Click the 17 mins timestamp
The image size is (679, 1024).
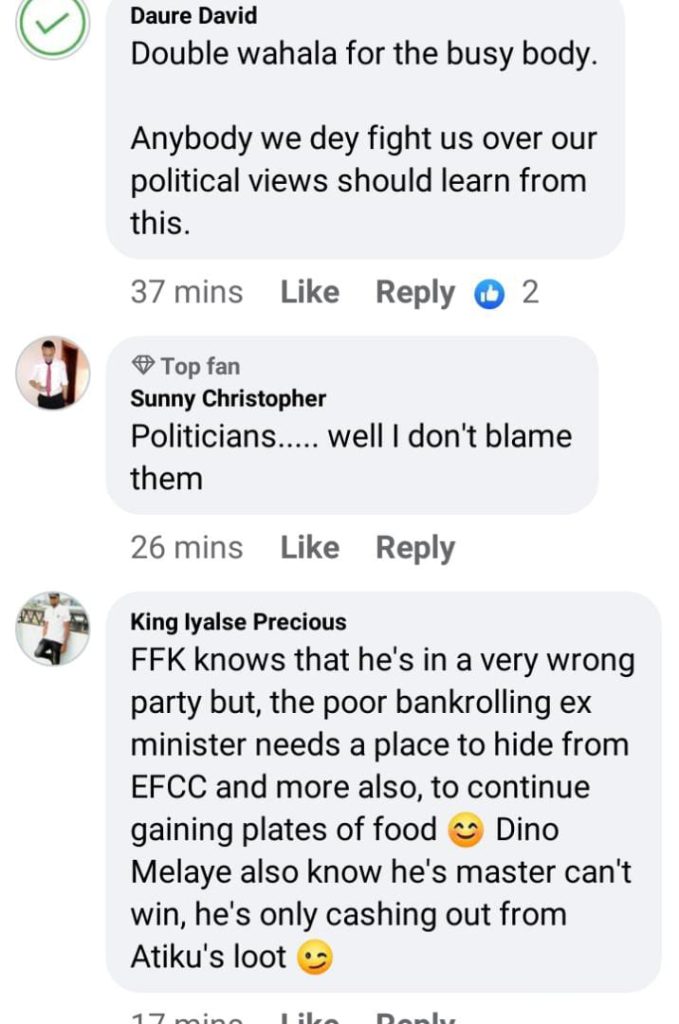coord(186,1017)
